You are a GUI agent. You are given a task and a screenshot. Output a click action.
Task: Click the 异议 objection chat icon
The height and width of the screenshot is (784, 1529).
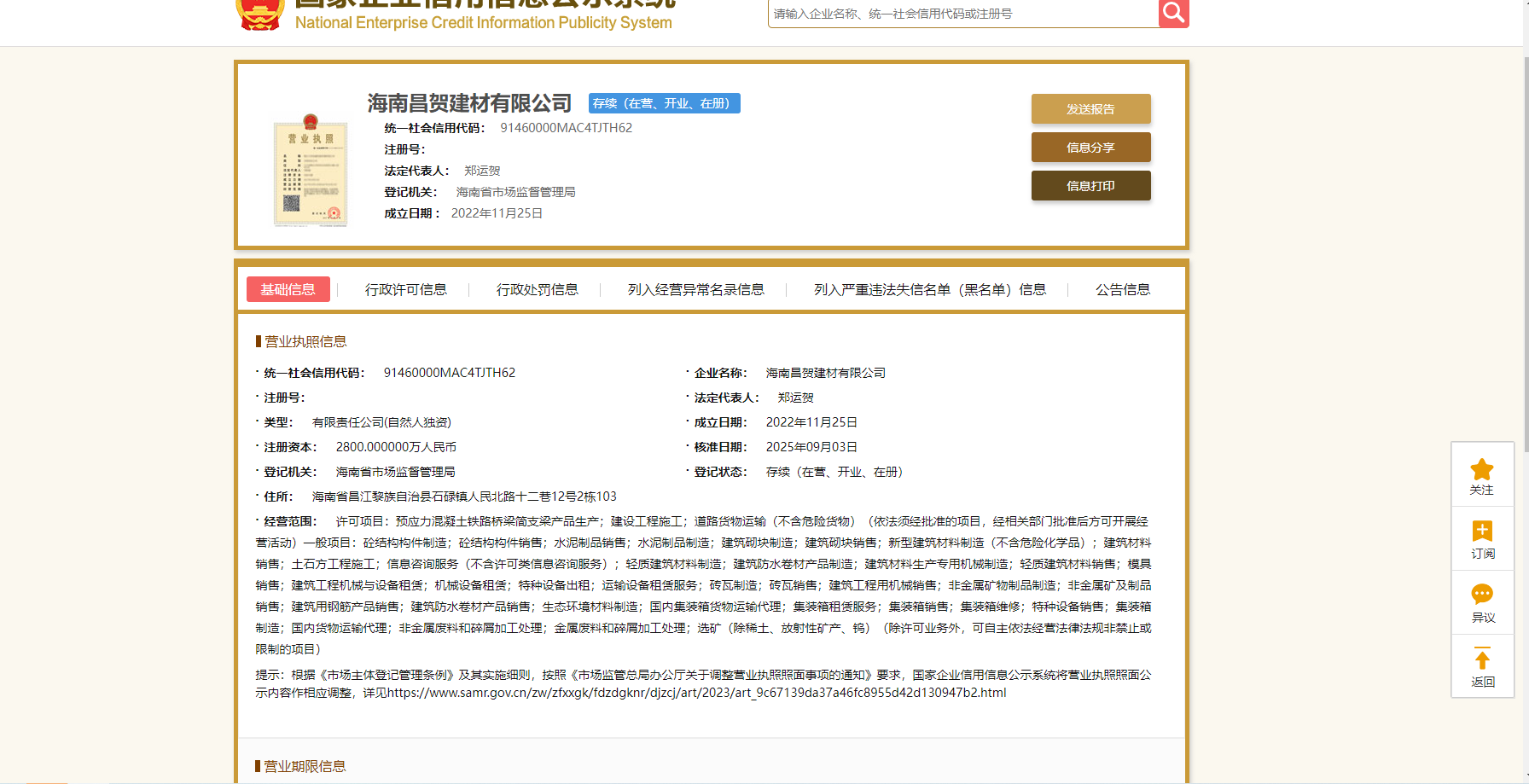point(1482,595)
